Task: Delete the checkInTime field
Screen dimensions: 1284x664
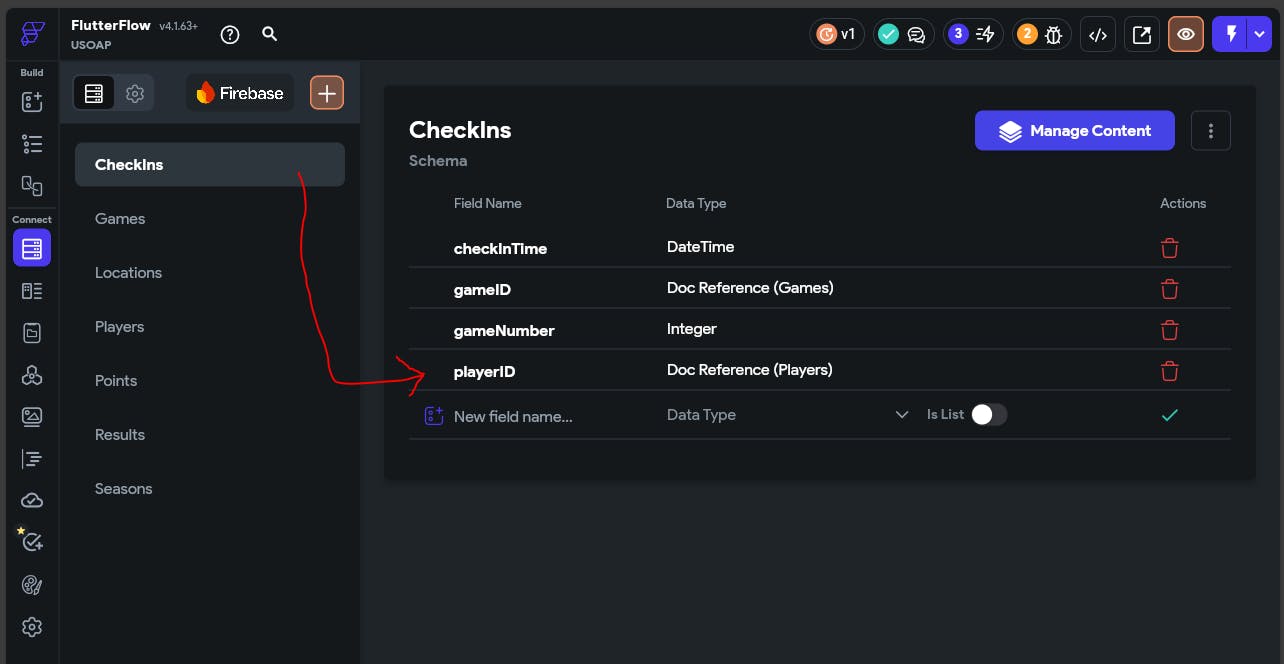Action: (1169, 248)
